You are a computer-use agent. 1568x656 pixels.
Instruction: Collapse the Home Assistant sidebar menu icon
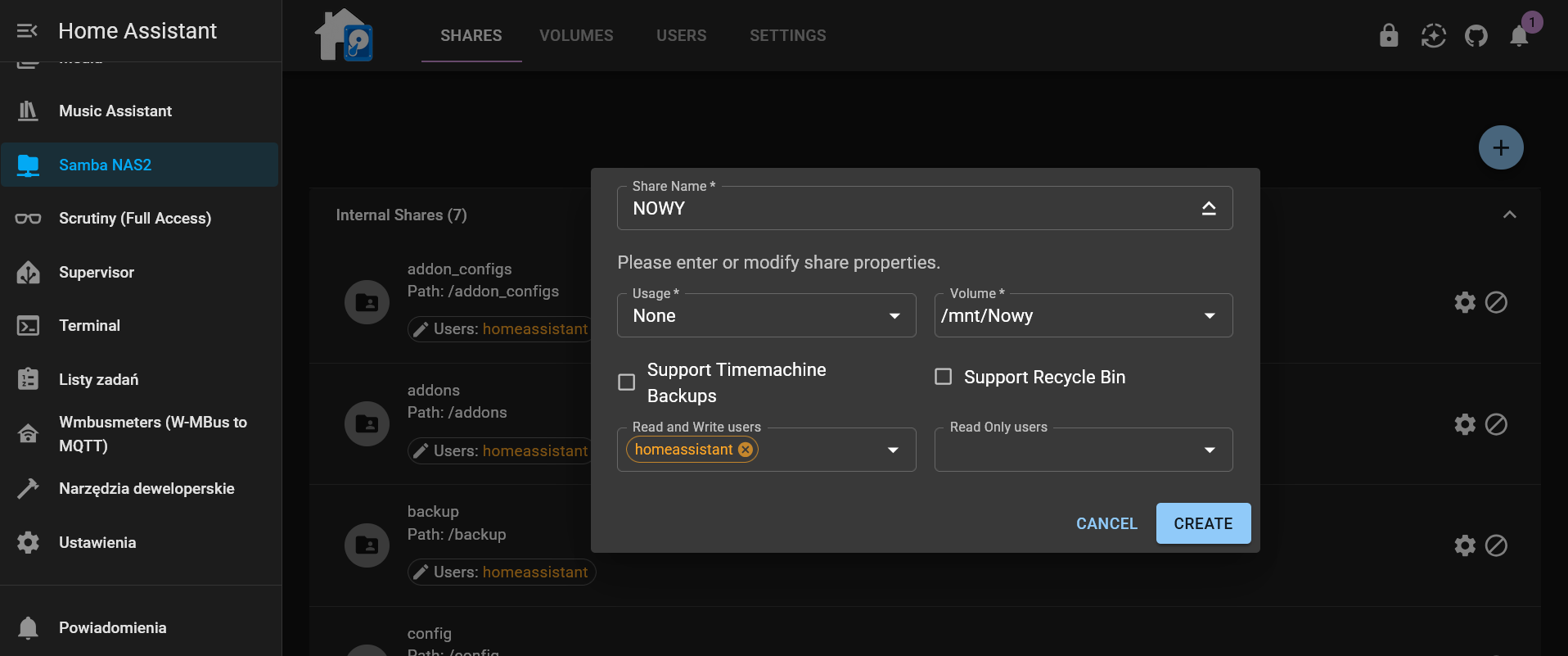27,31
